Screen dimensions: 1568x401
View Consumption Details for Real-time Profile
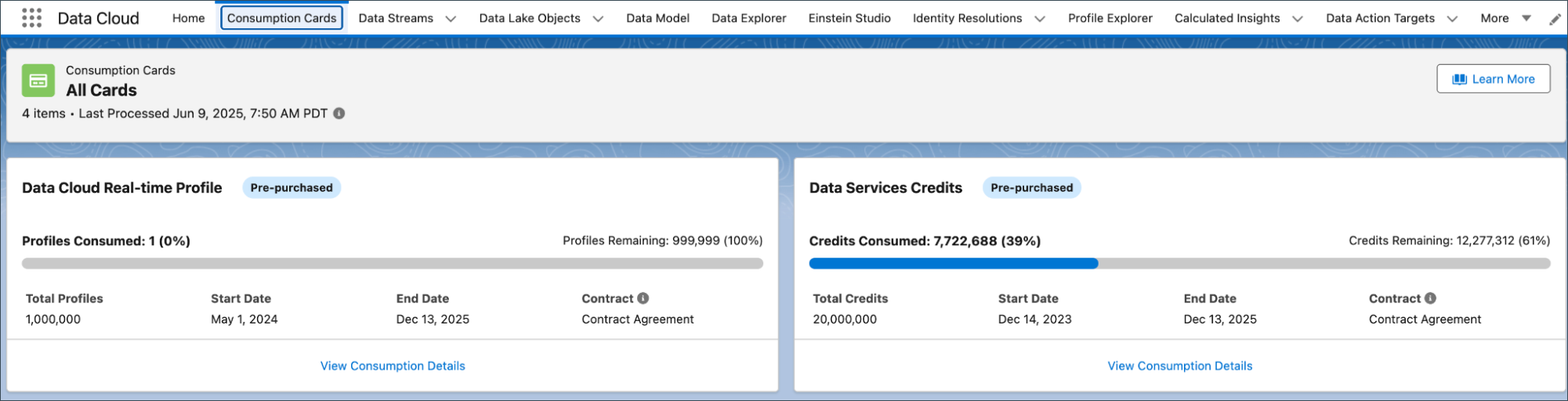pos(393,366)
